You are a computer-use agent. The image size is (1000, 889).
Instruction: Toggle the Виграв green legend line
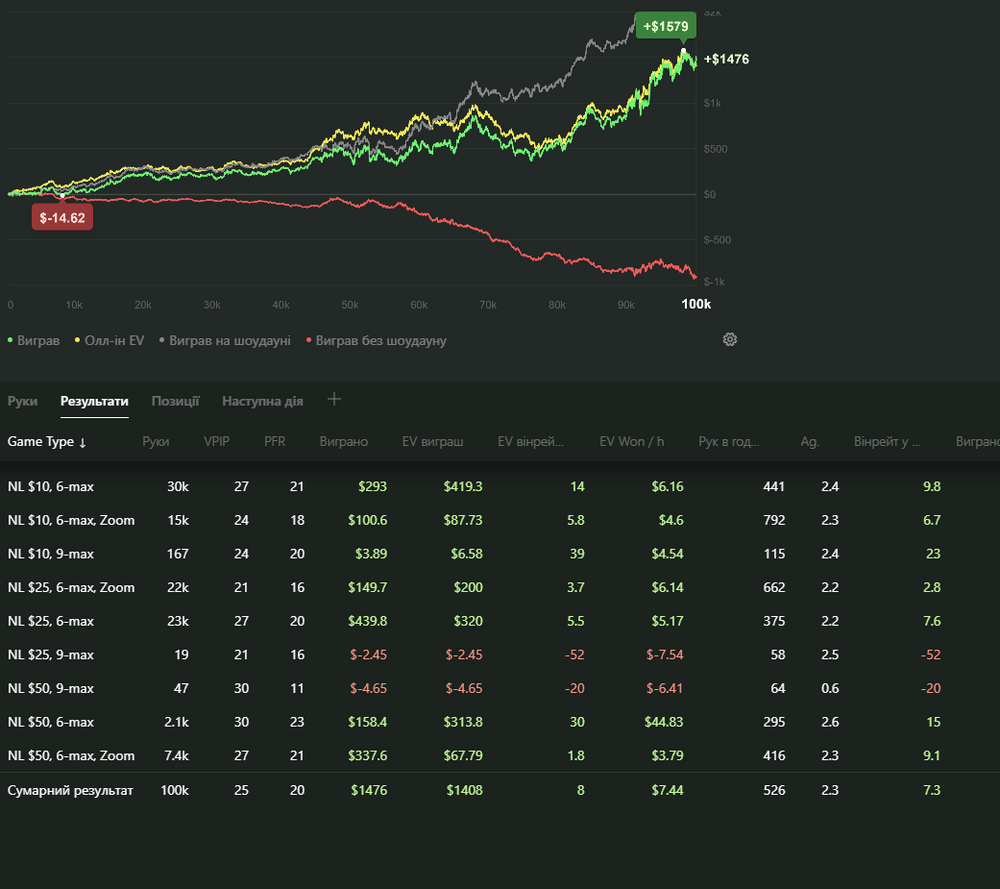coord(34,341)
